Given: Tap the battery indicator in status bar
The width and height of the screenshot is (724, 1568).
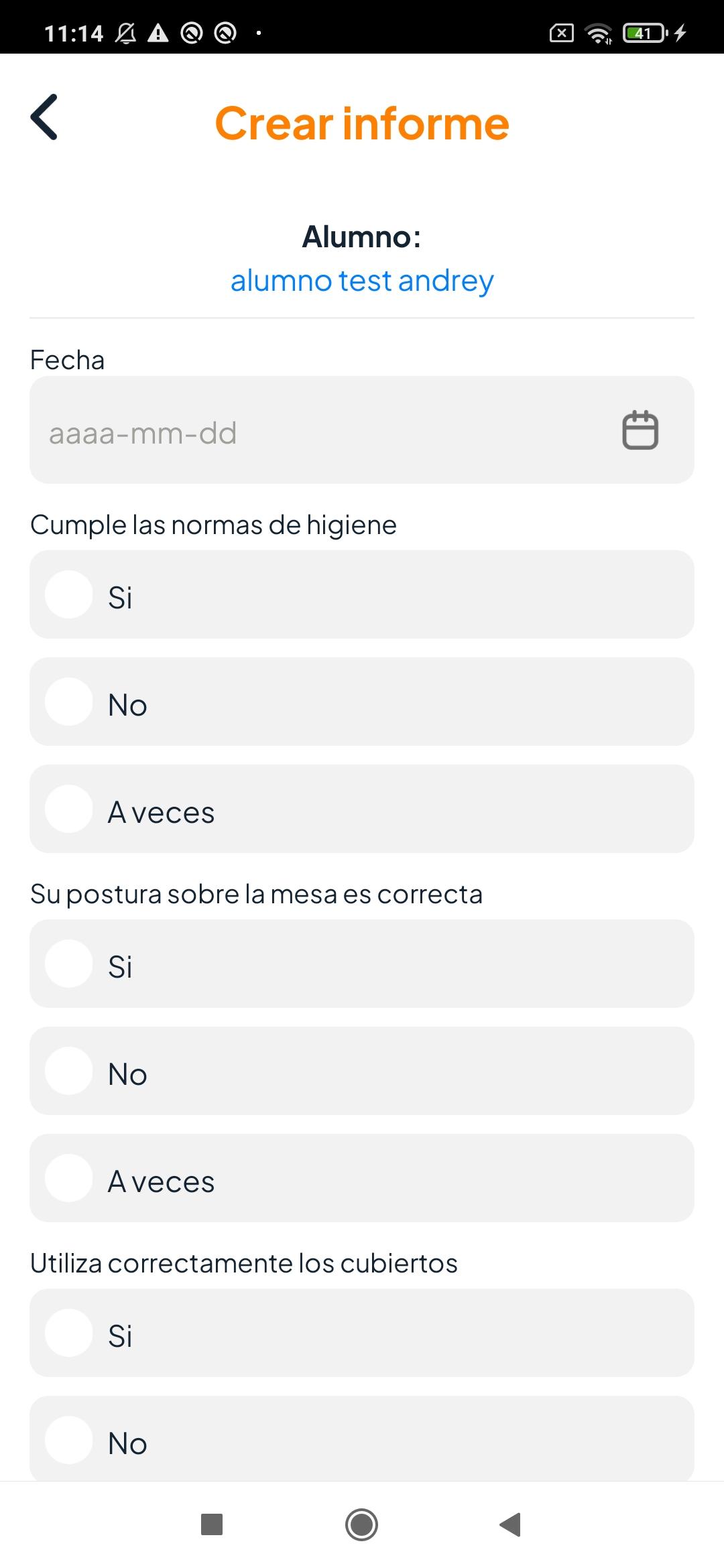Looking at the screenshot, I should (x=645, y=33).
